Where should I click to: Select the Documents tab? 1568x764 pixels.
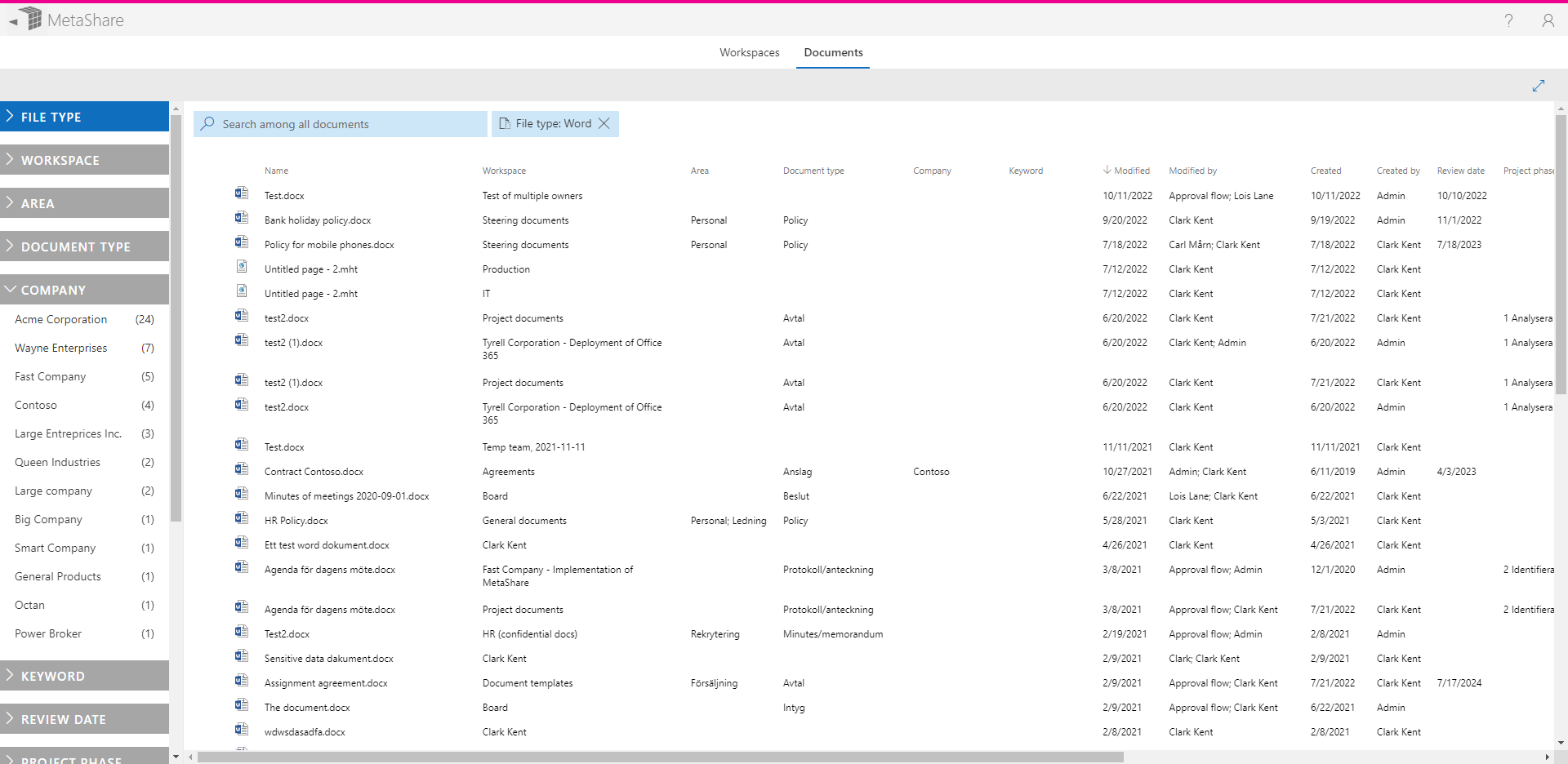(832, 52)
